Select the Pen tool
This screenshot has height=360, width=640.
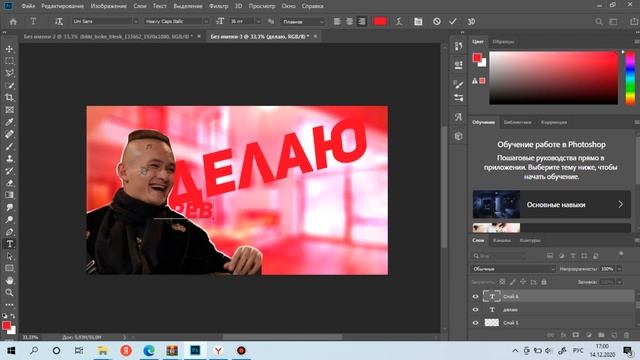point(9,232)
